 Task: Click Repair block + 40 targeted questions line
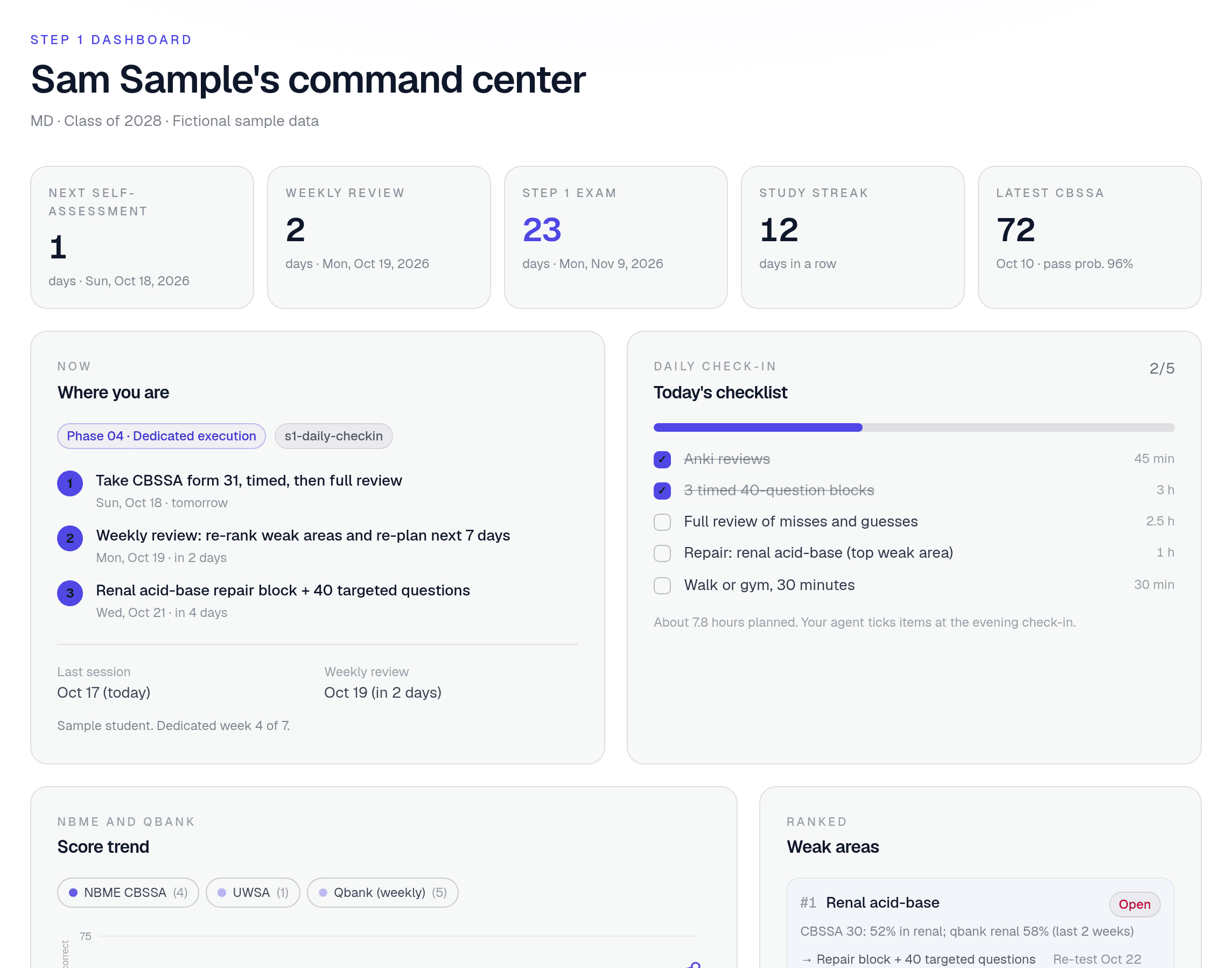919,959
